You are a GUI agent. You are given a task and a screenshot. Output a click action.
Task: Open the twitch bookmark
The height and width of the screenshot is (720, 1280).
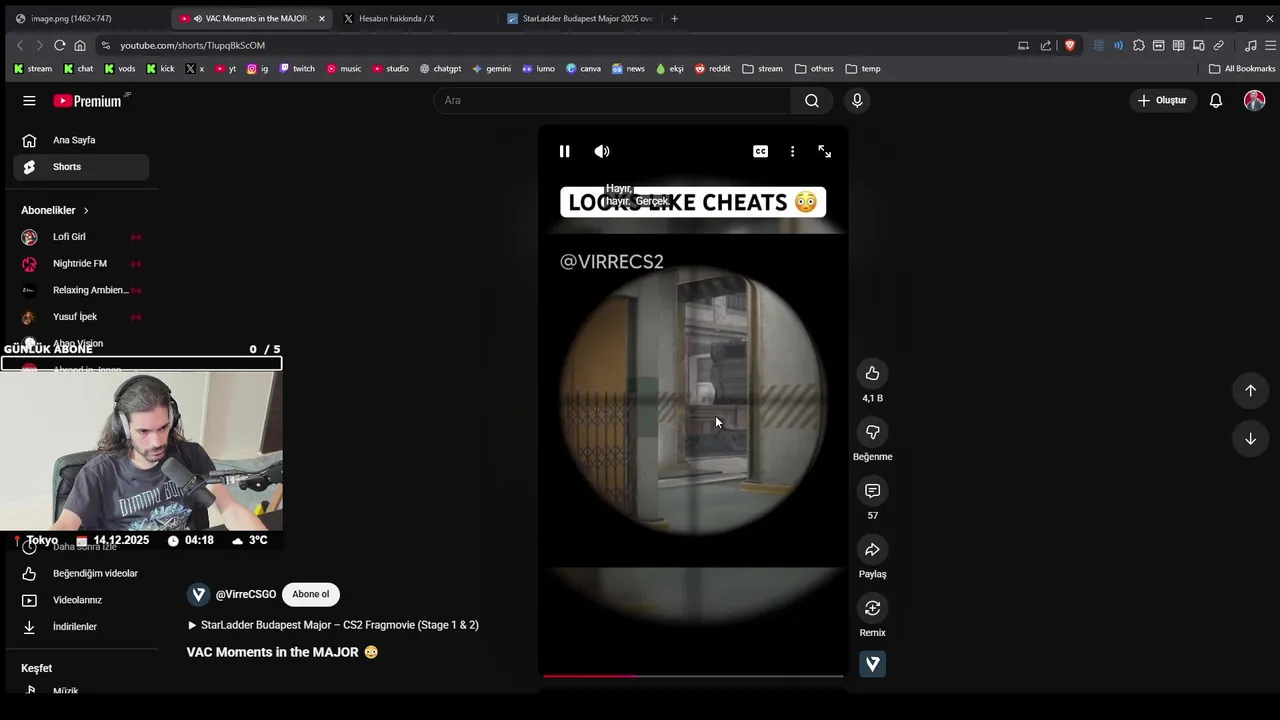point(297,69)
